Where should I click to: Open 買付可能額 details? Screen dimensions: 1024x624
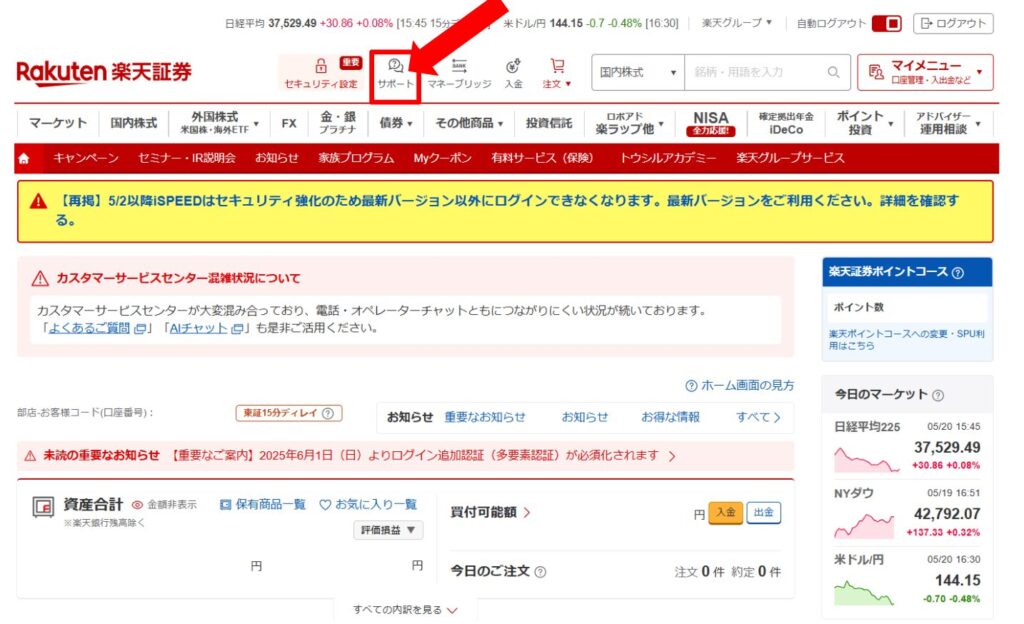pos(490,512)
